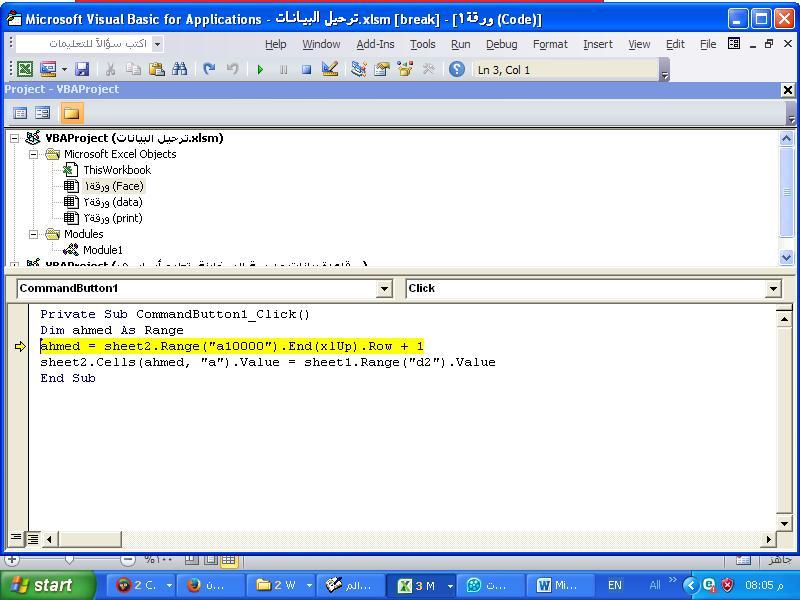Click the EN language indicator in taskbar

click(x=615, y=585)
